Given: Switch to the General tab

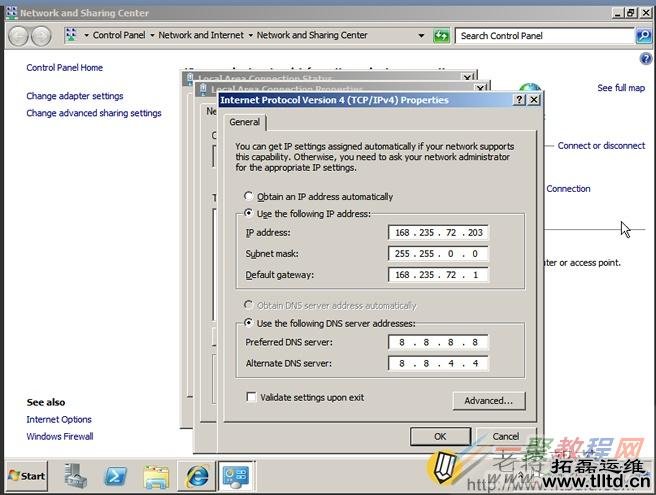Looking at the screenshot, I should click(x=245, y=122).
